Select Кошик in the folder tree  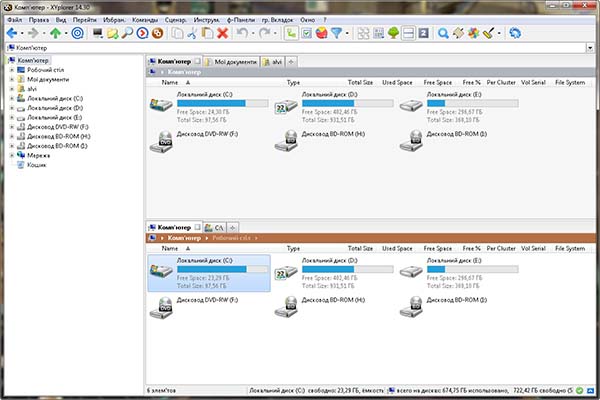point(37,165)
